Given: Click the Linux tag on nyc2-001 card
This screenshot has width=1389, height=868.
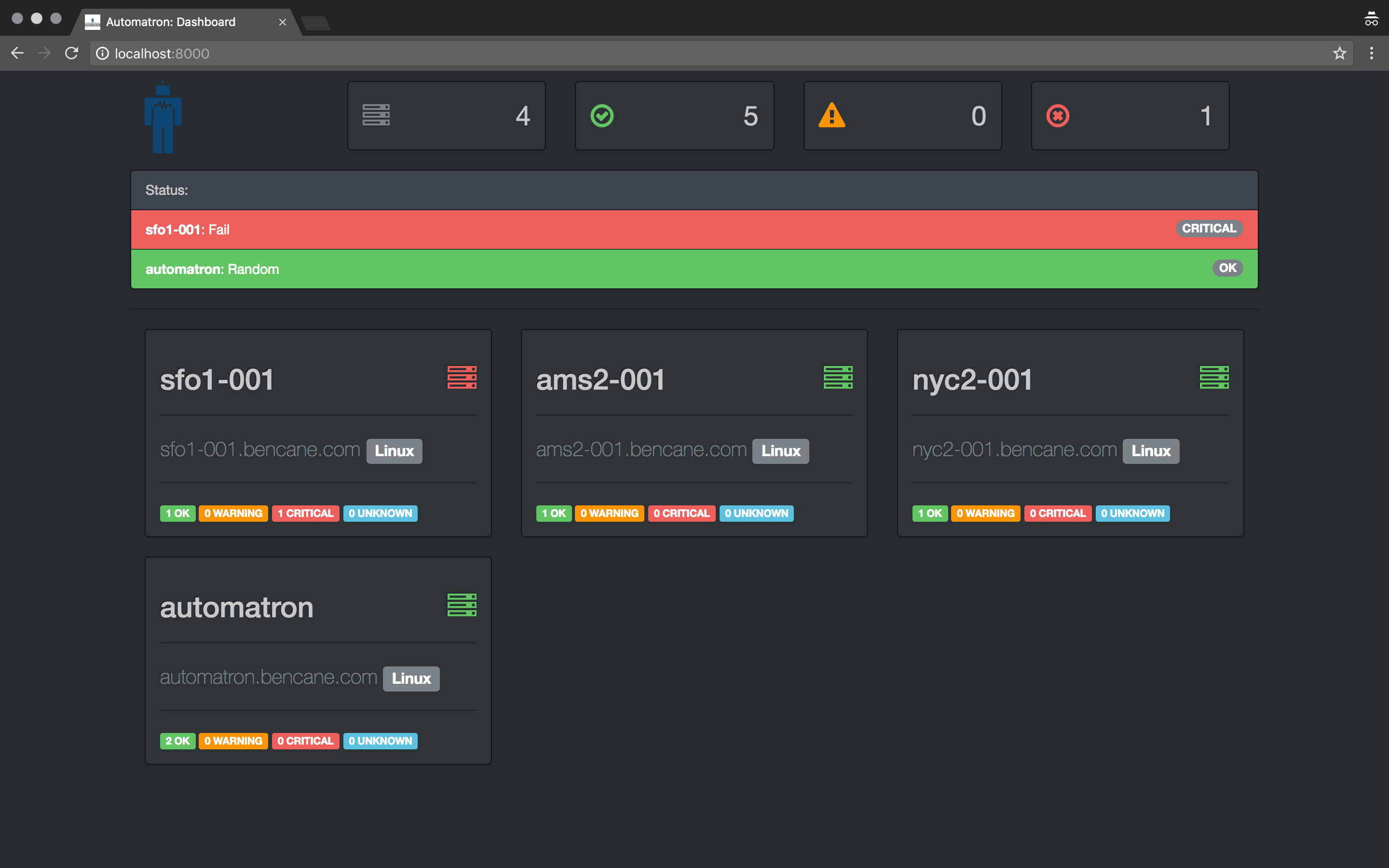Looking at the screenshot, I should (1151, 451).
